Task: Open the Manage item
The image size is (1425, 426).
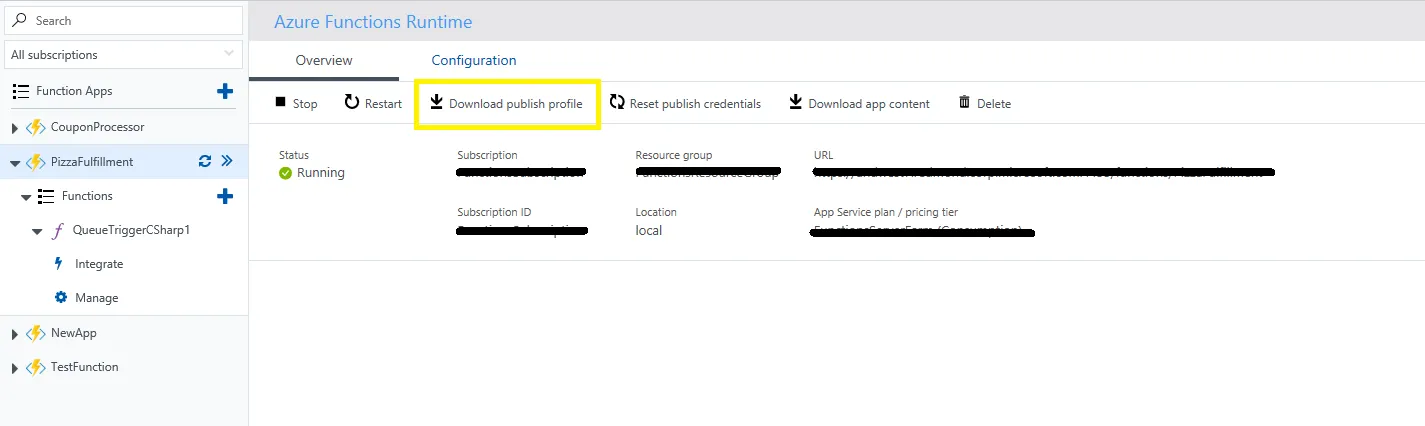Action: (97, 298)
